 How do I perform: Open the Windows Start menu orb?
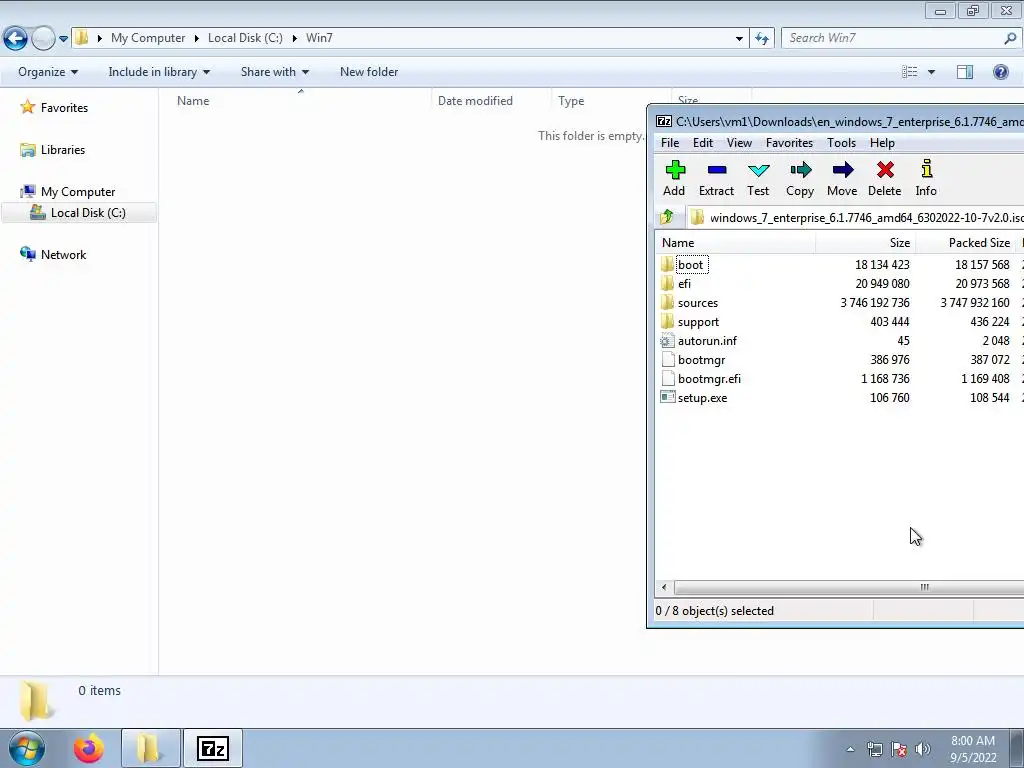click(x=27, y=748)
